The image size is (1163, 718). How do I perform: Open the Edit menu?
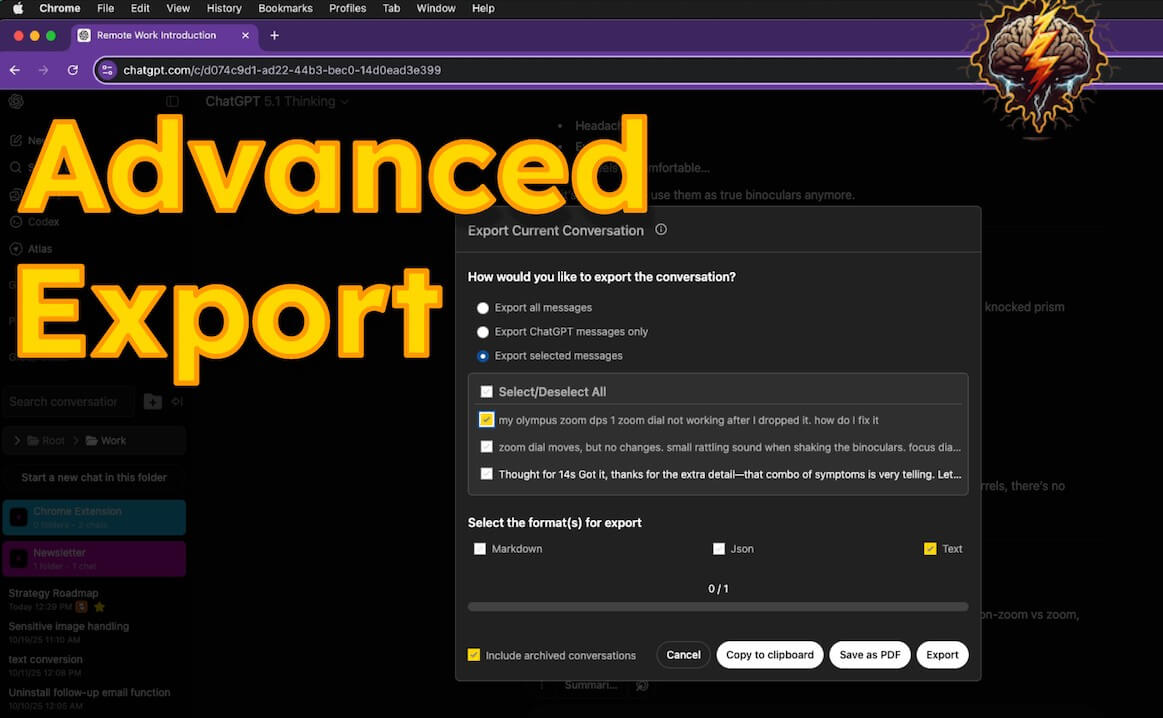(x=140, y=8)
